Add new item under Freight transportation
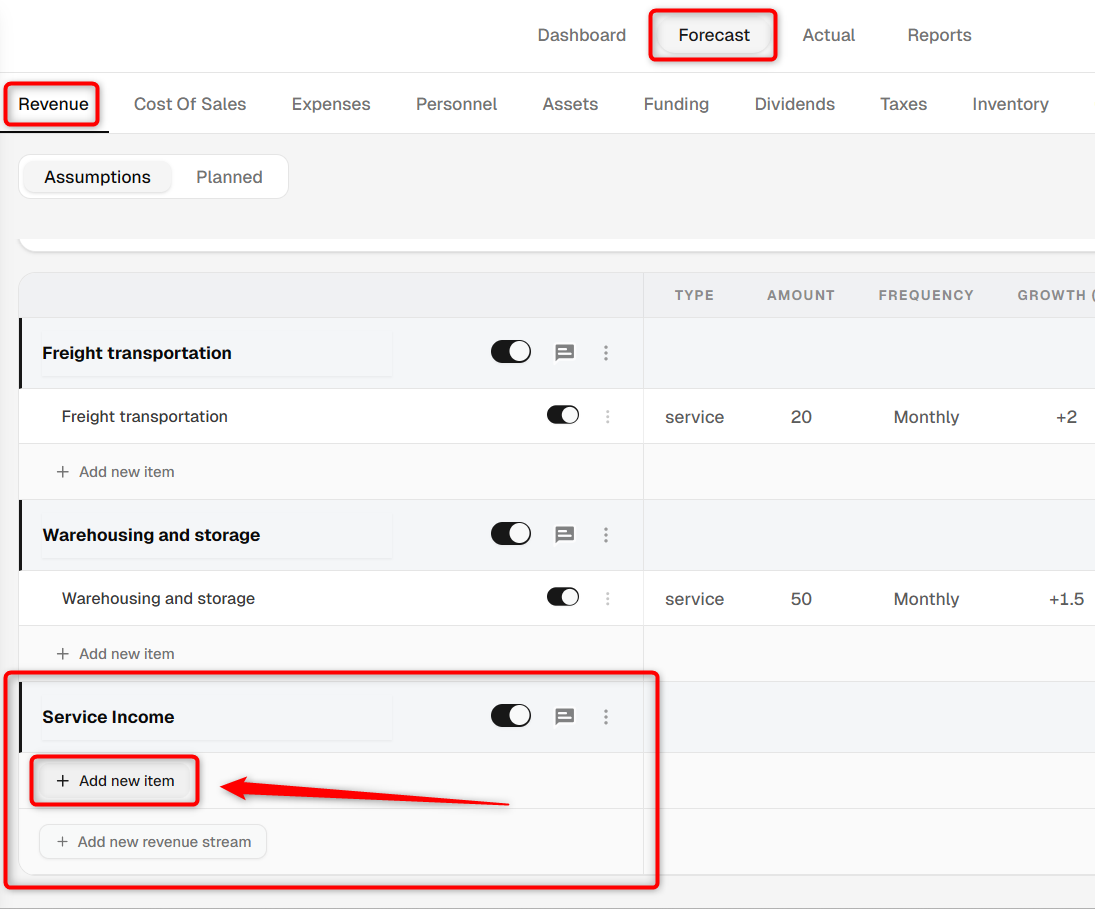Image resolution: width=1095 pixels, height=909 pixels. coord(115,472)
